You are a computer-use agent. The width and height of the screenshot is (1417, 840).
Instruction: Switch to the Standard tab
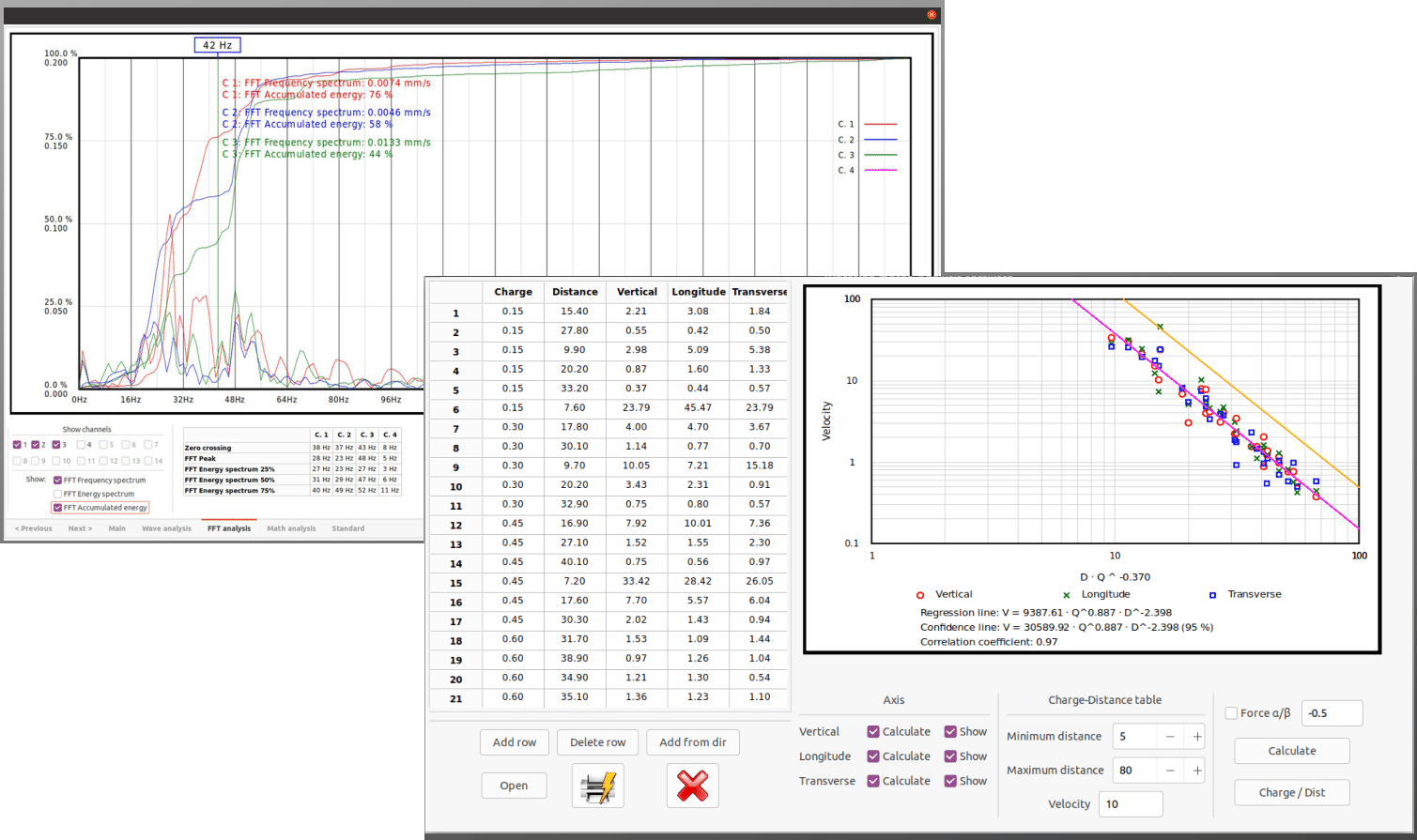348,528
